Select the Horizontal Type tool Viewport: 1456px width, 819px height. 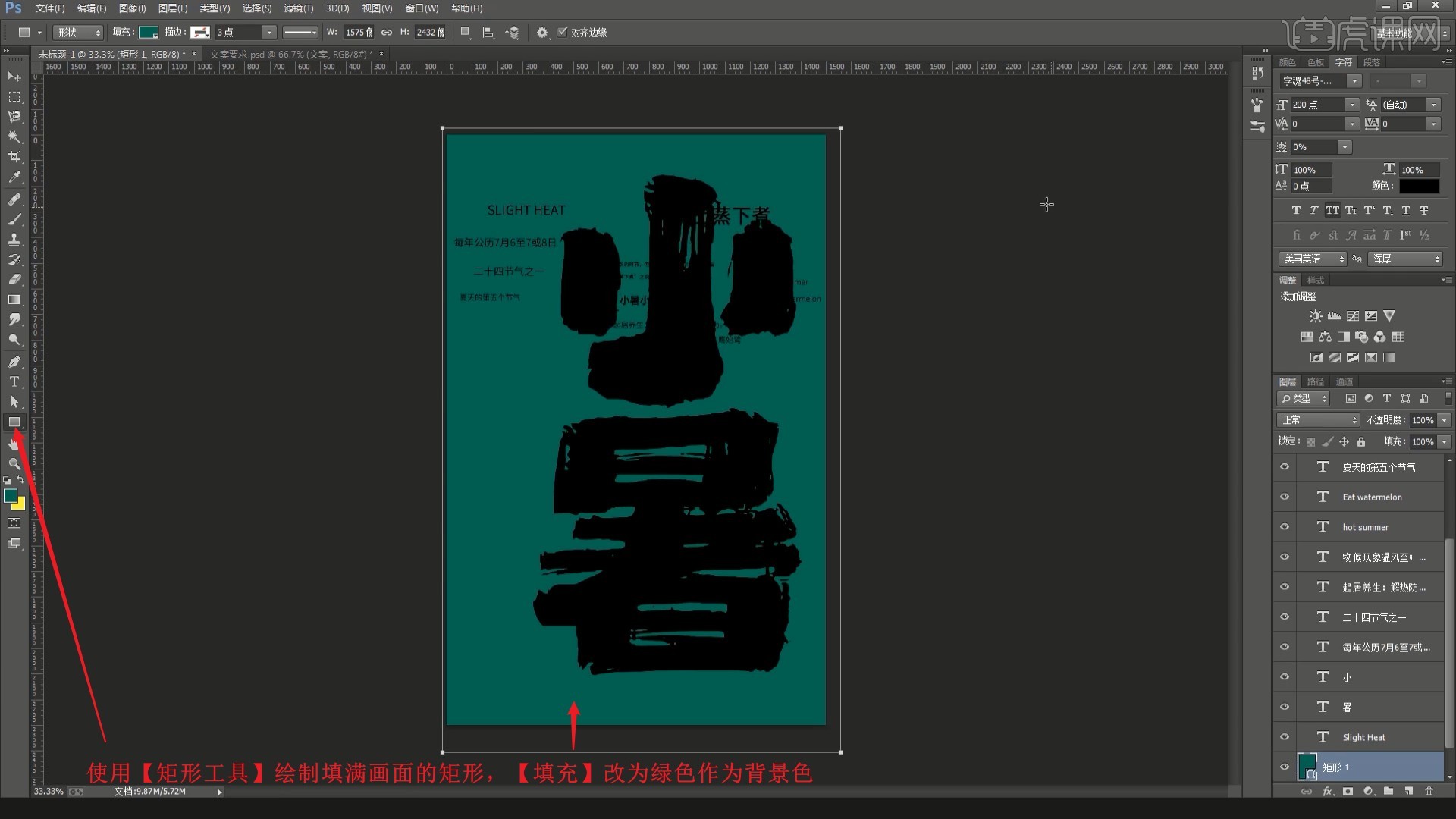[x=14, y=381]
